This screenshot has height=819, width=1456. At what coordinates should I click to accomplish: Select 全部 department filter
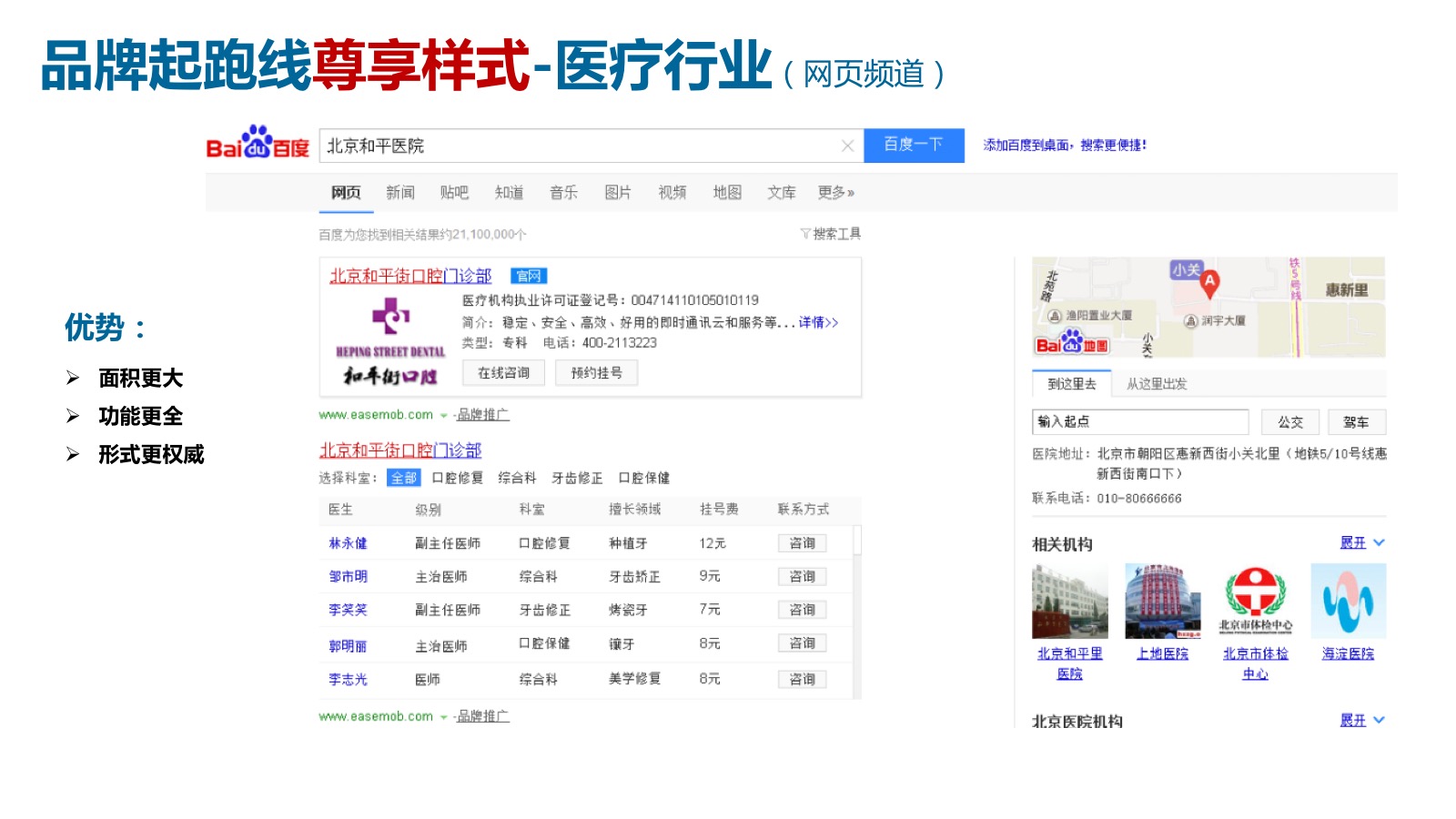(404, 478)
